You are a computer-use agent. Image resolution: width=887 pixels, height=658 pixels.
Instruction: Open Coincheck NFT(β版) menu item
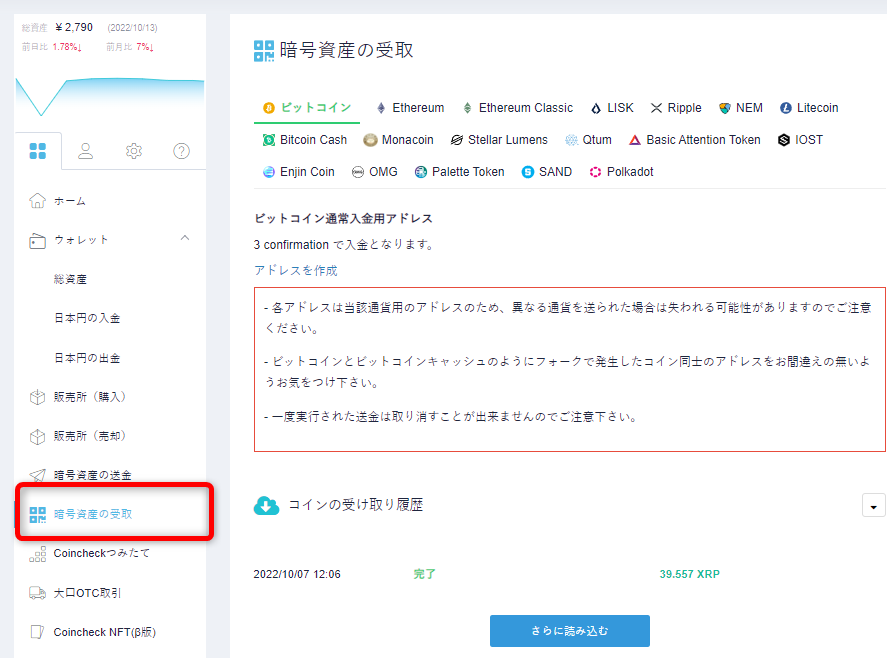[104, 632]
